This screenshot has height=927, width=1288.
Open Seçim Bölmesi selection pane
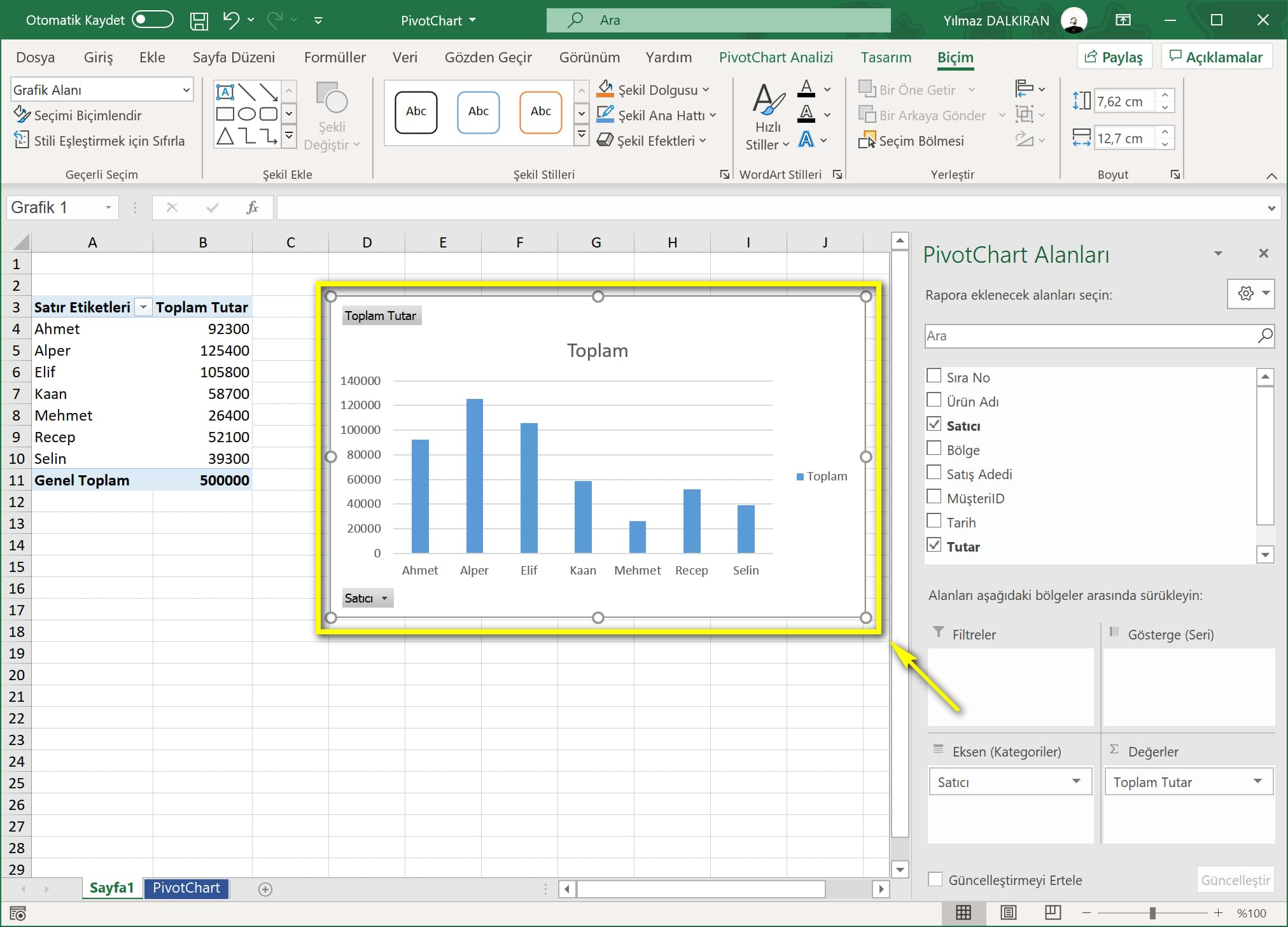click(x=911, y=141)
